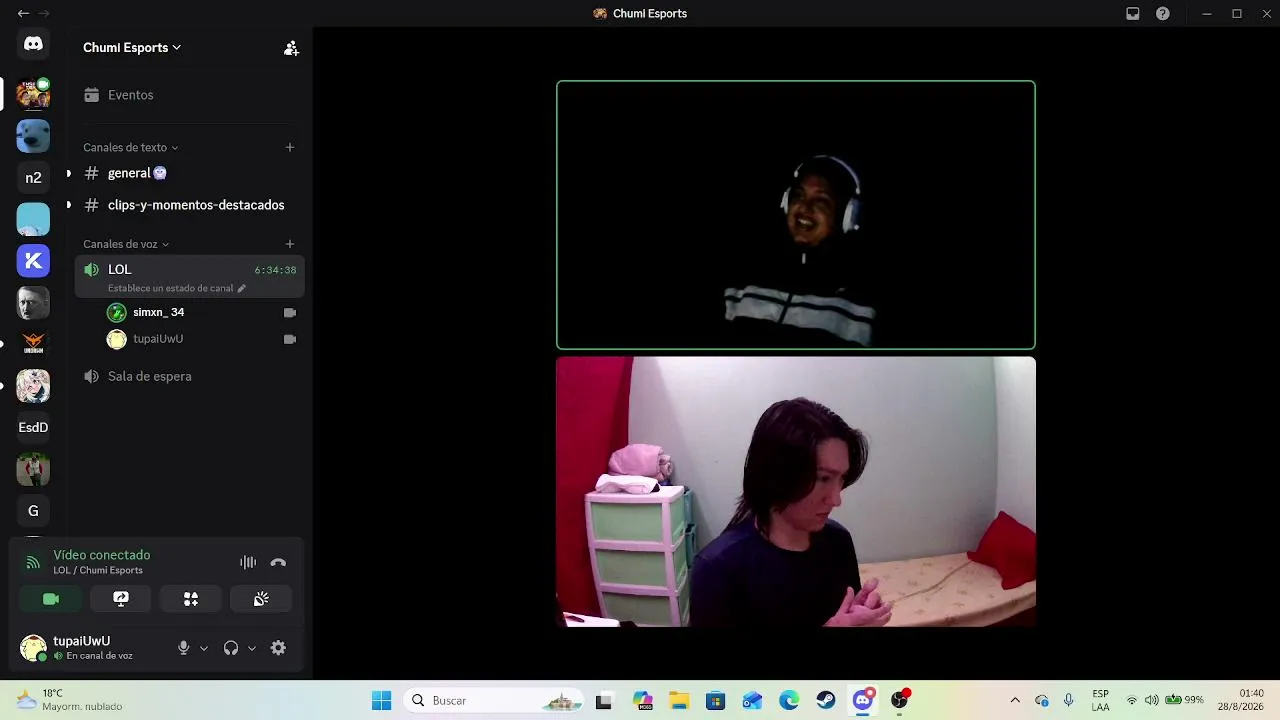Open the EsdD server
This screenshot has height=720, width=1280.
(33, 427)
